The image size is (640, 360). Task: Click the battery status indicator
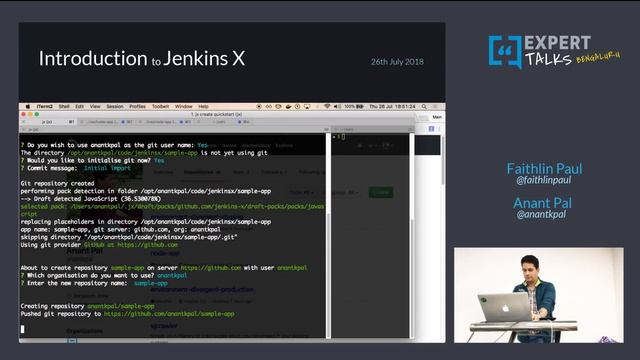tap(353, 107)
